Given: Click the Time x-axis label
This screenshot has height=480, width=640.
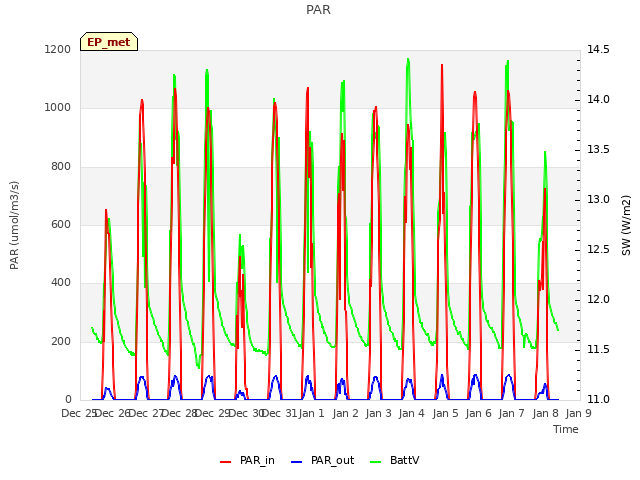Looking at the screenshot, I should 566,429.
